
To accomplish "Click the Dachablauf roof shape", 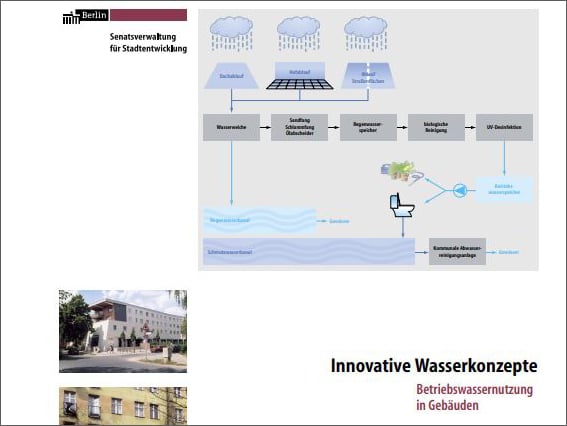I will tap(231, 76).
